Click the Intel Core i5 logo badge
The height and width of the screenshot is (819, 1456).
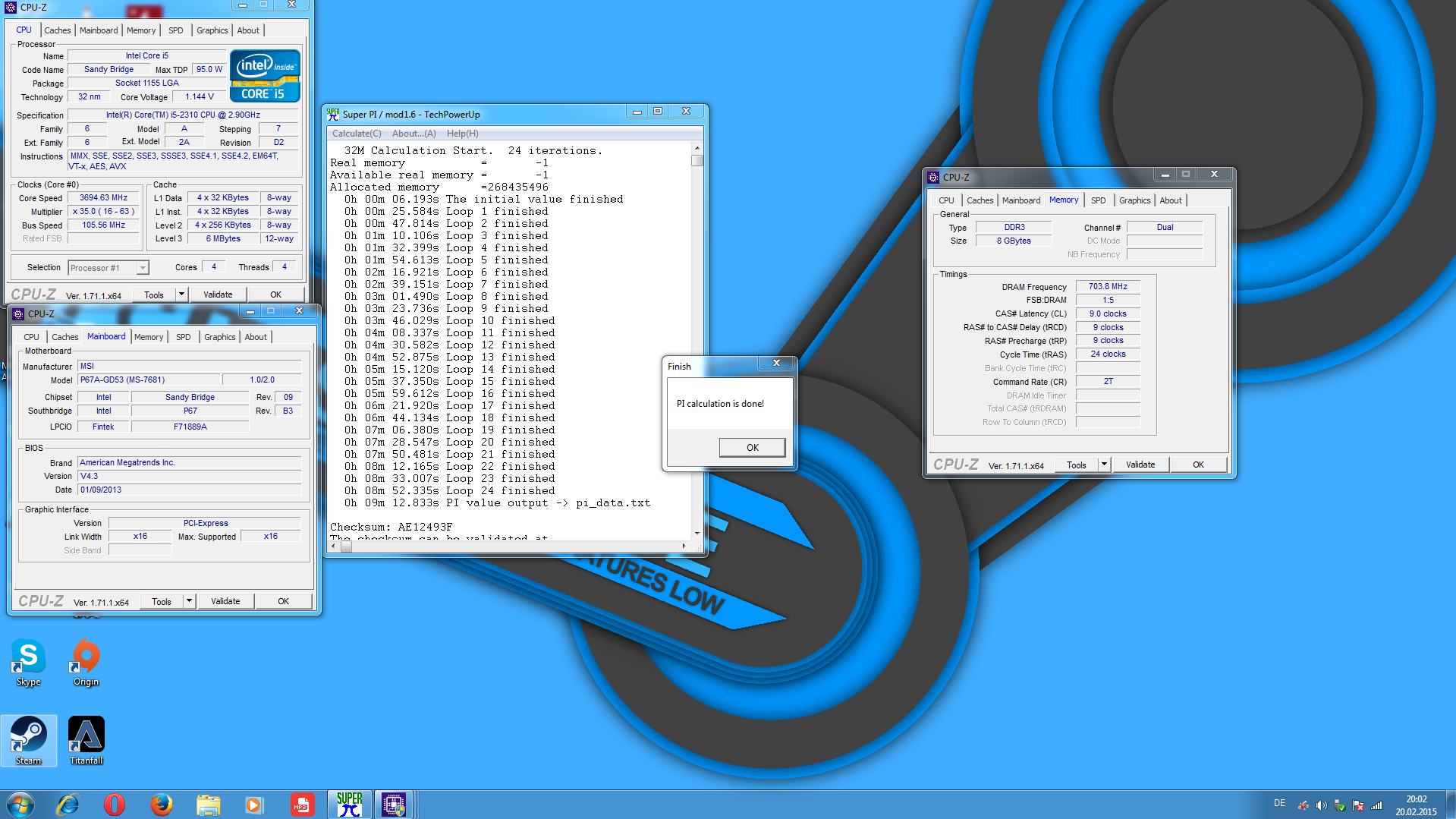[265, 76]
